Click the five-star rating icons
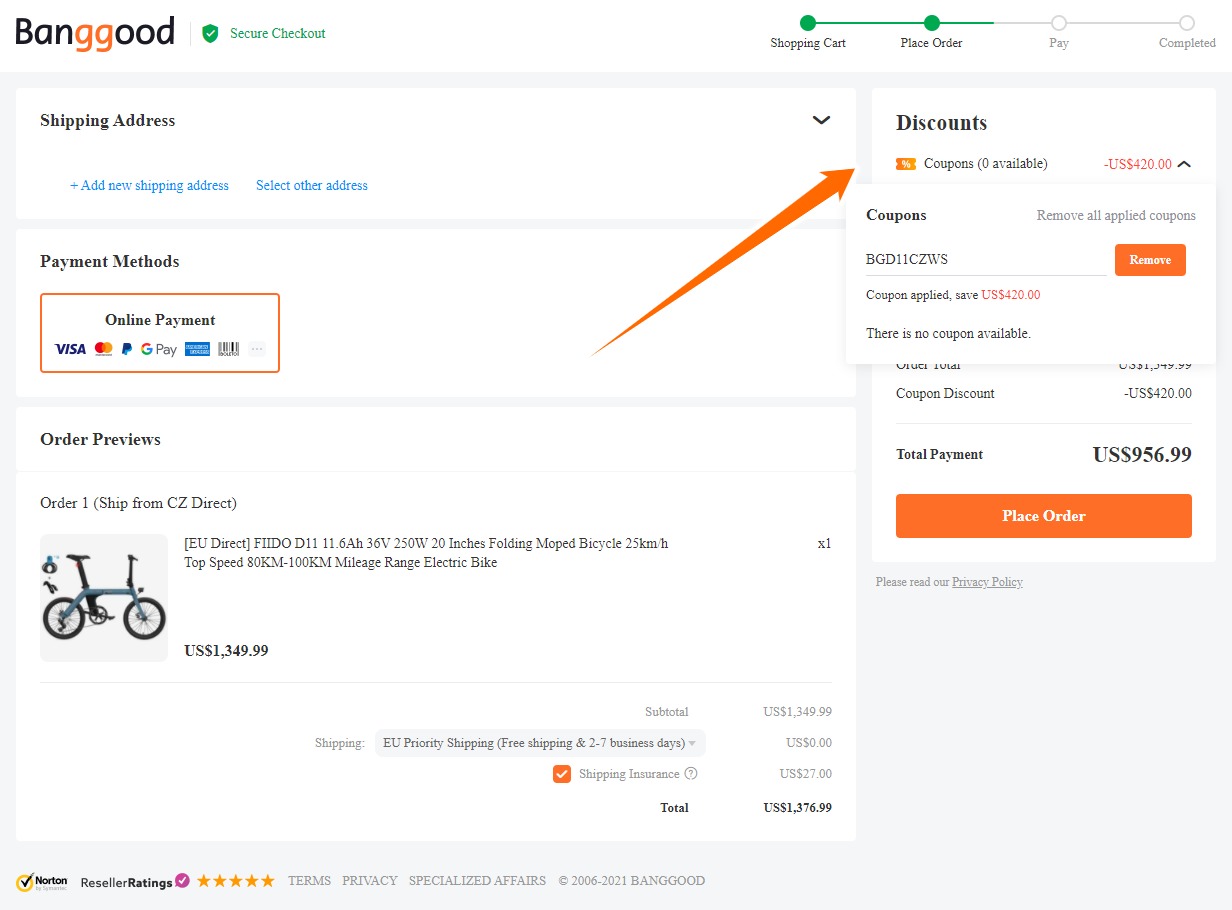 click(235, 881)
